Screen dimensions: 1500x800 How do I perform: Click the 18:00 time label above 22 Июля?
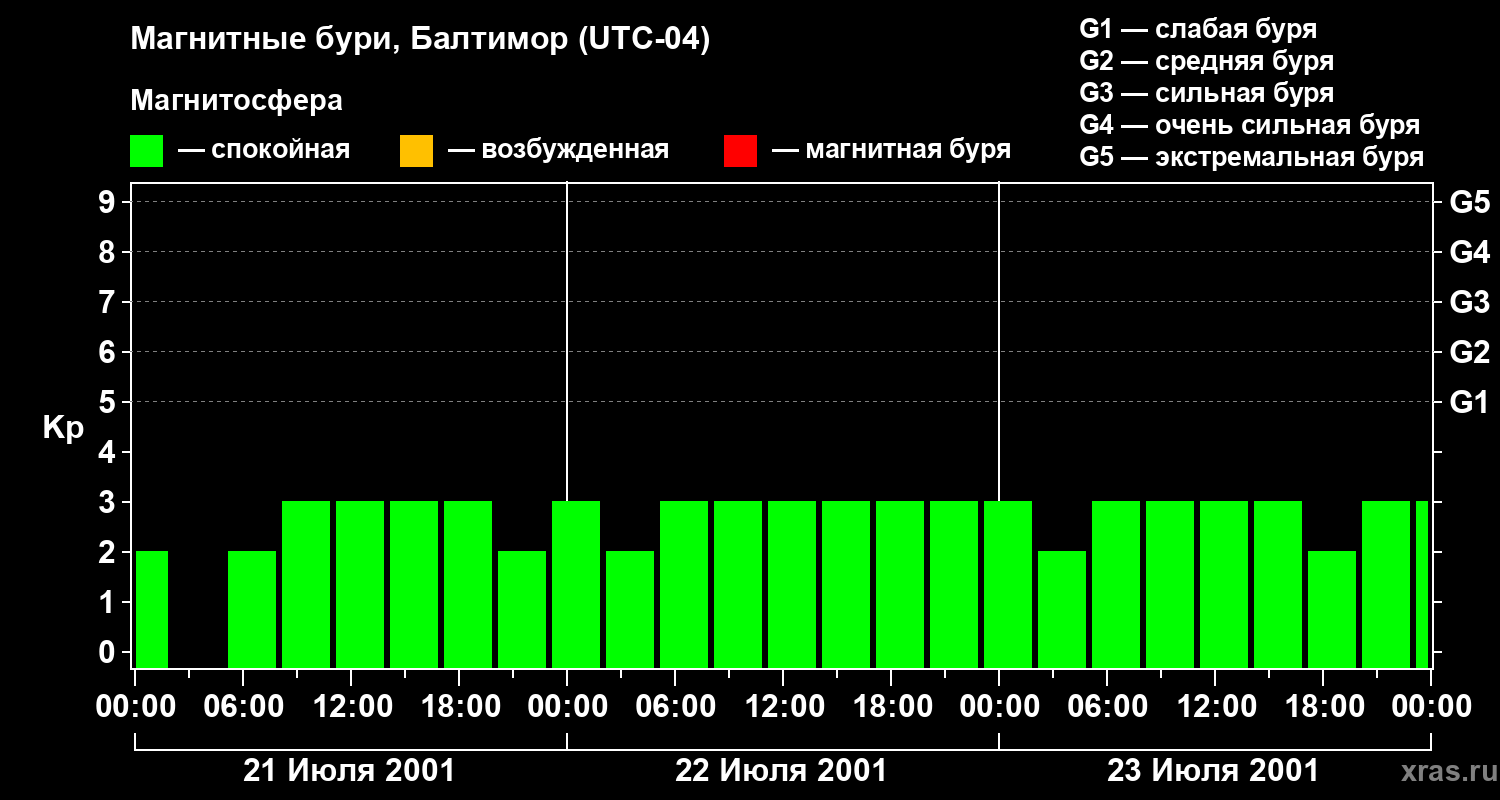(891, 707)
